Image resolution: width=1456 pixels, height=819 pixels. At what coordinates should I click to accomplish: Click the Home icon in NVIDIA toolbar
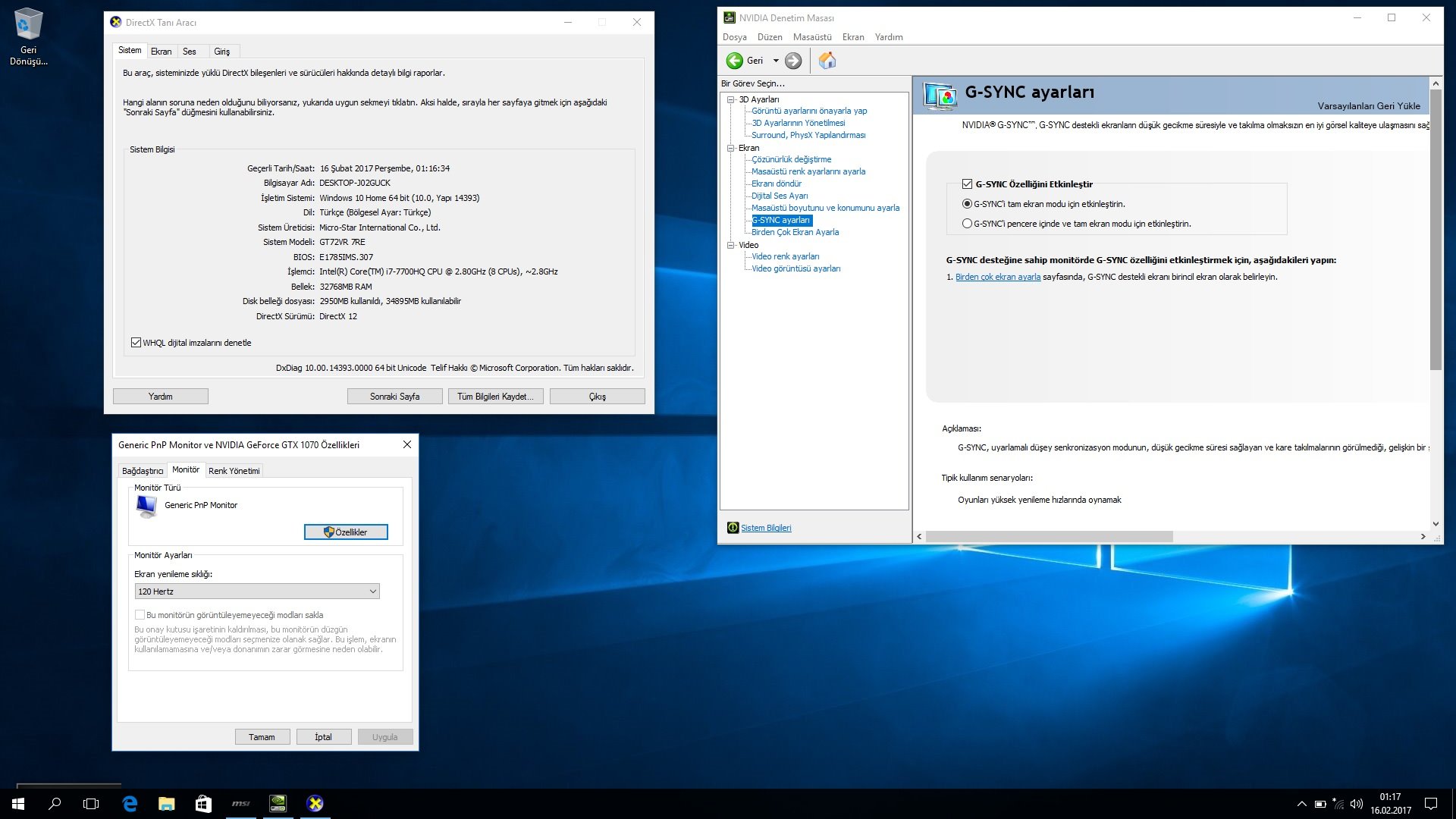tap(827, 61)
